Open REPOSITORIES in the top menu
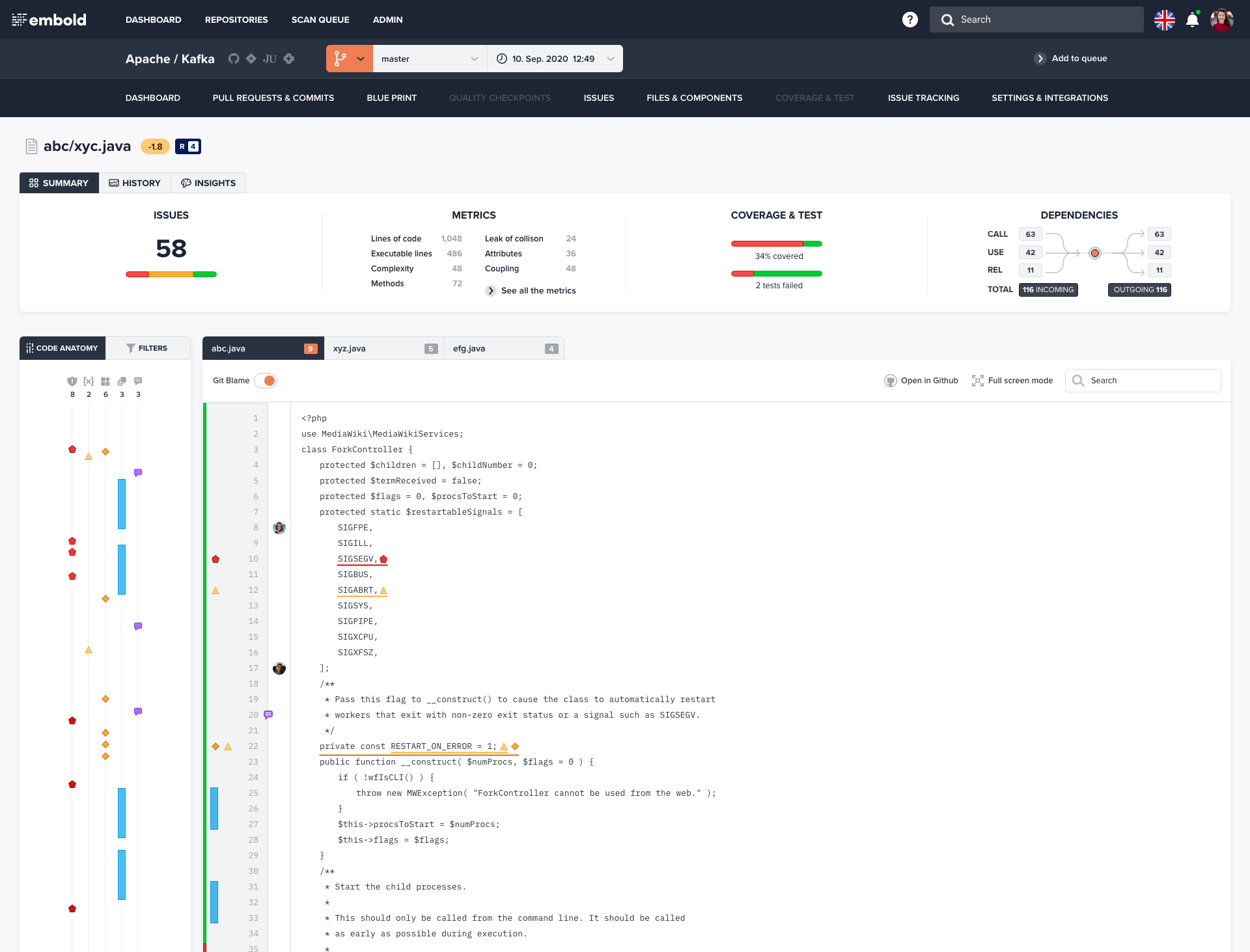 click(x=236, y=20)
